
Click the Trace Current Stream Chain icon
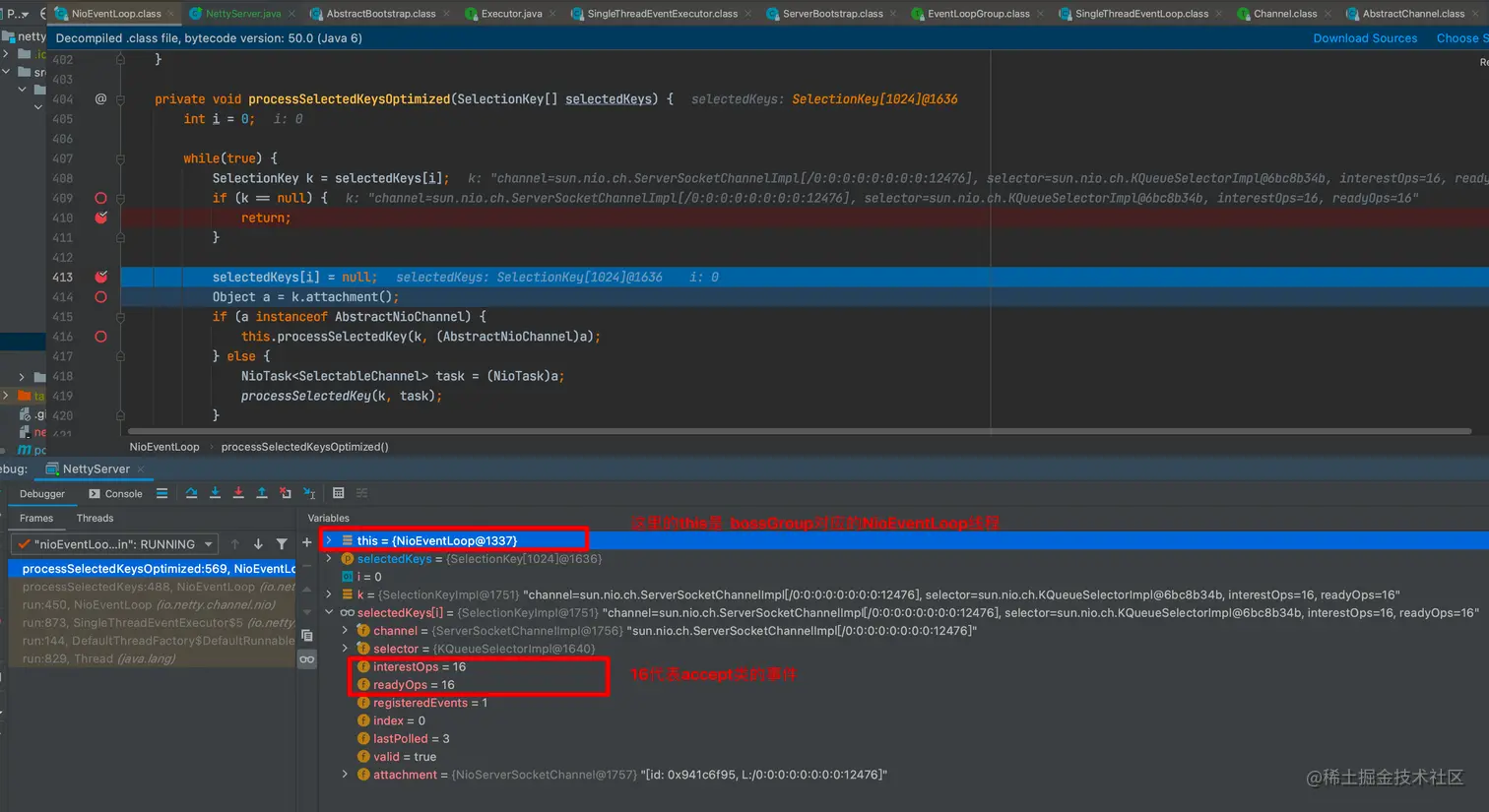tap(361, 493)
